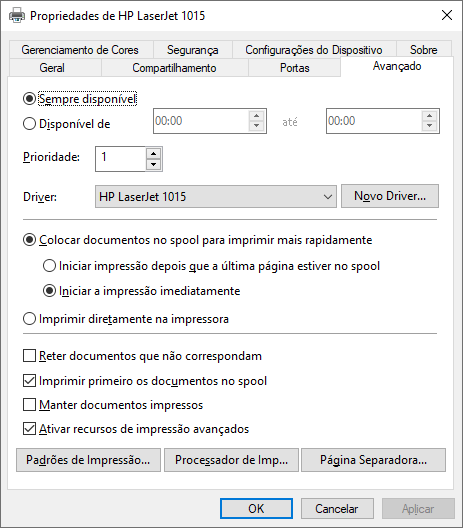Decrease the Prioridade value with down arrow
This screenshot has height=528, width=463.
pyautogui.click(x=154, y=165)
